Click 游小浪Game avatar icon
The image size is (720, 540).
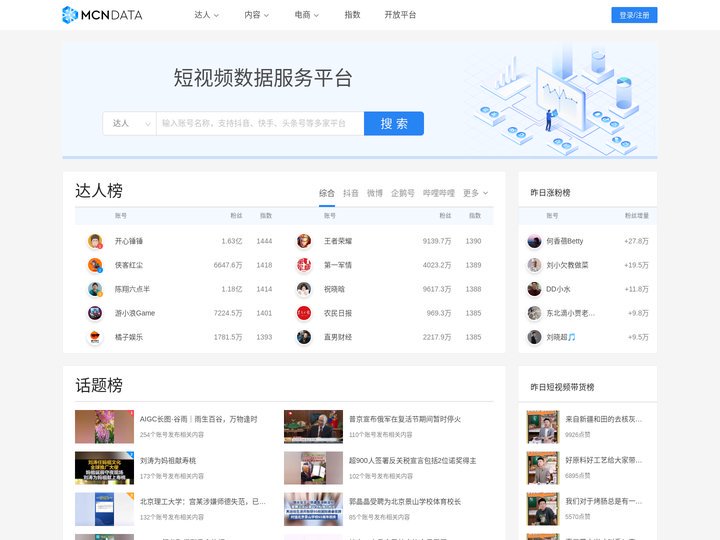pyautogui.click(x=95, y=313)
